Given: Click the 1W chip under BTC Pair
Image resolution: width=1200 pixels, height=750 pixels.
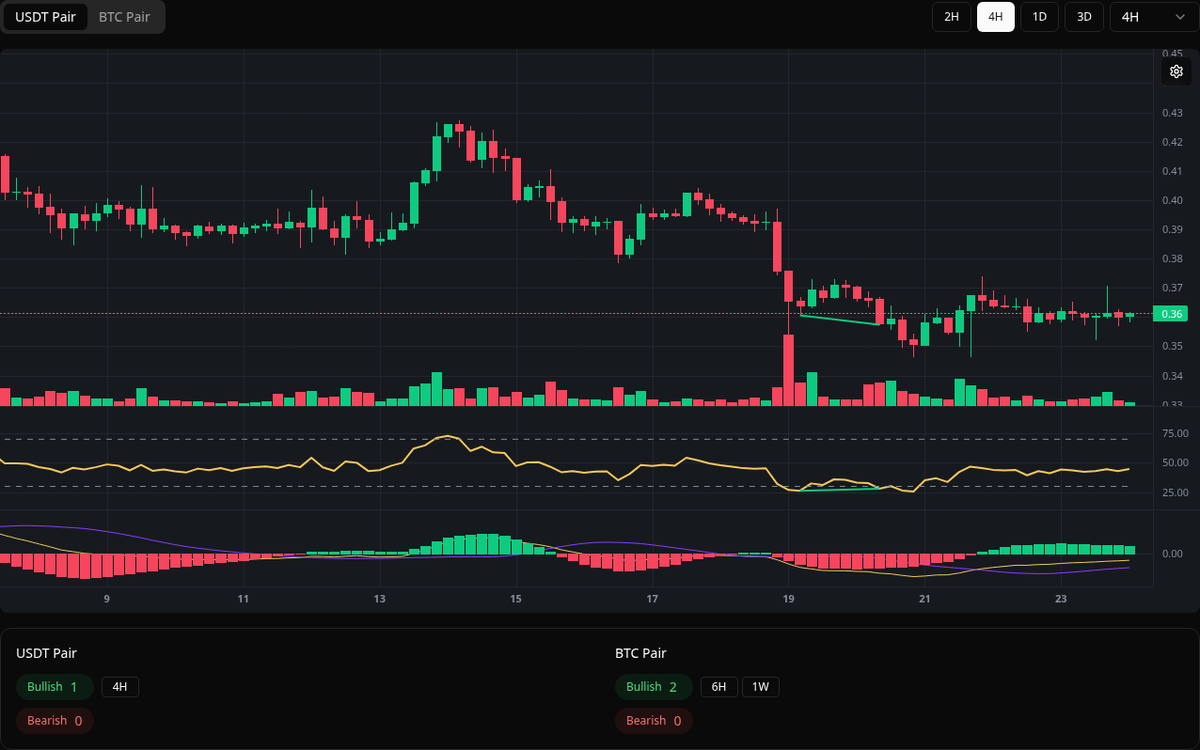Looking at the screenshot, I should pyautogui.click(x=760, y=687).
